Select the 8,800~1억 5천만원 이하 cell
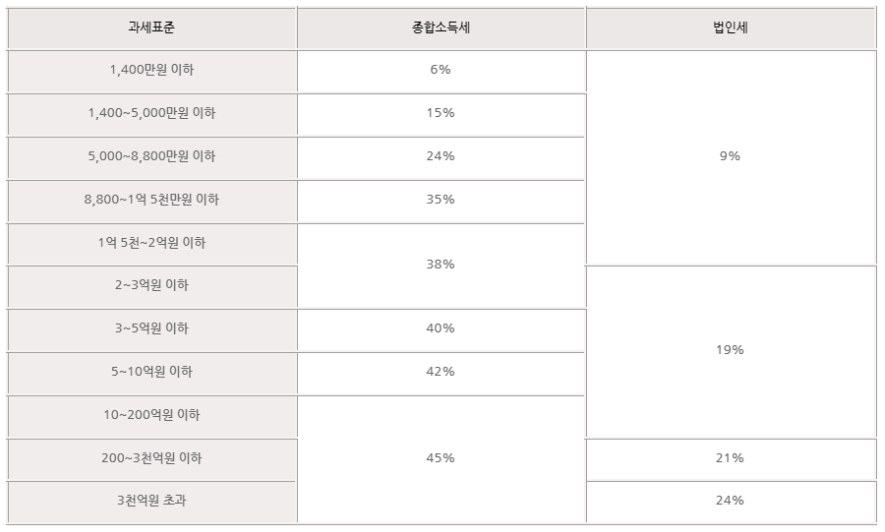Image resolution: width=885 pixels, height=532 pixels. pyautogui.click(x=152, y=200)
